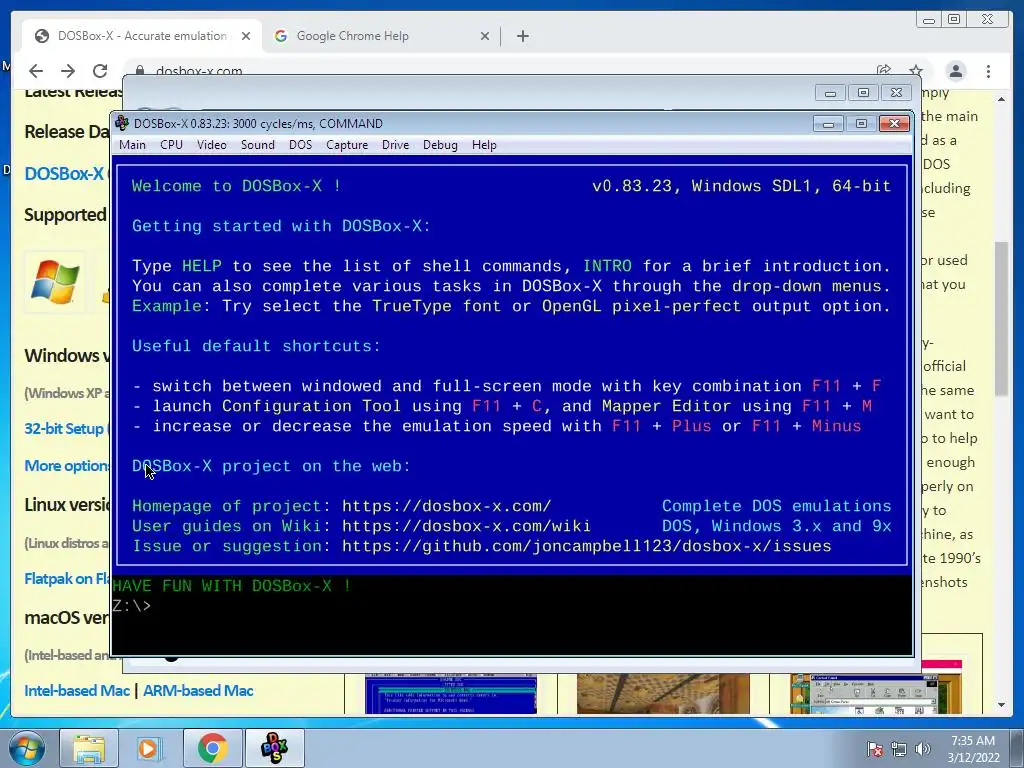Click the scrollbar up arrow in Chrome
The height and width of the screenshot is (768, 1024).
coord(1001,99)
